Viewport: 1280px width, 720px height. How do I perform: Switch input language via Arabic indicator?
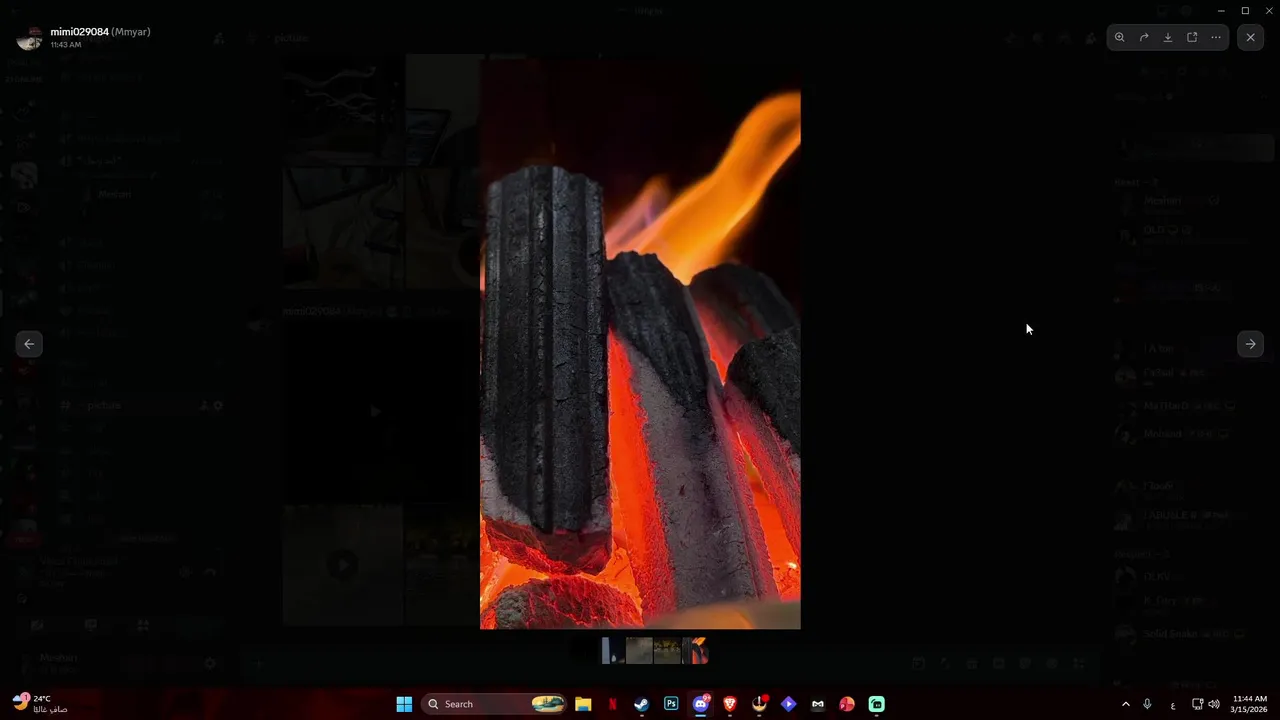click(x=1172, y=705)
